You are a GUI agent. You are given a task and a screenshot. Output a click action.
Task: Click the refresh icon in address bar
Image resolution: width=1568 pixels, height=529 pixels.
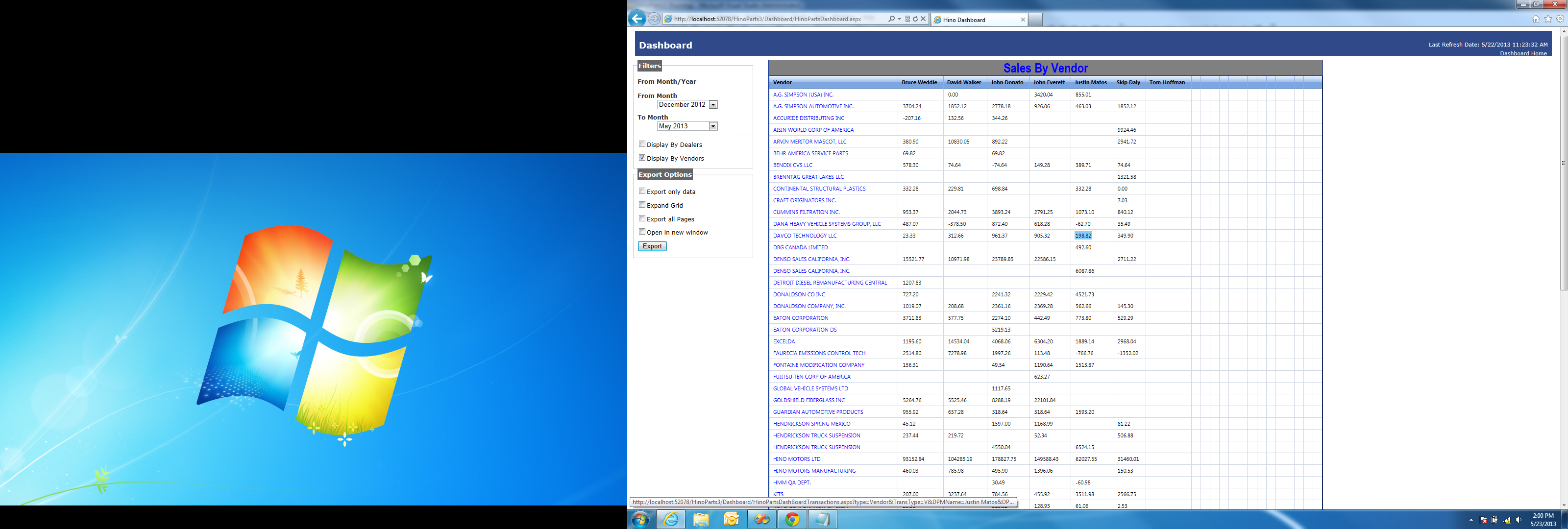tap(915, 19)
